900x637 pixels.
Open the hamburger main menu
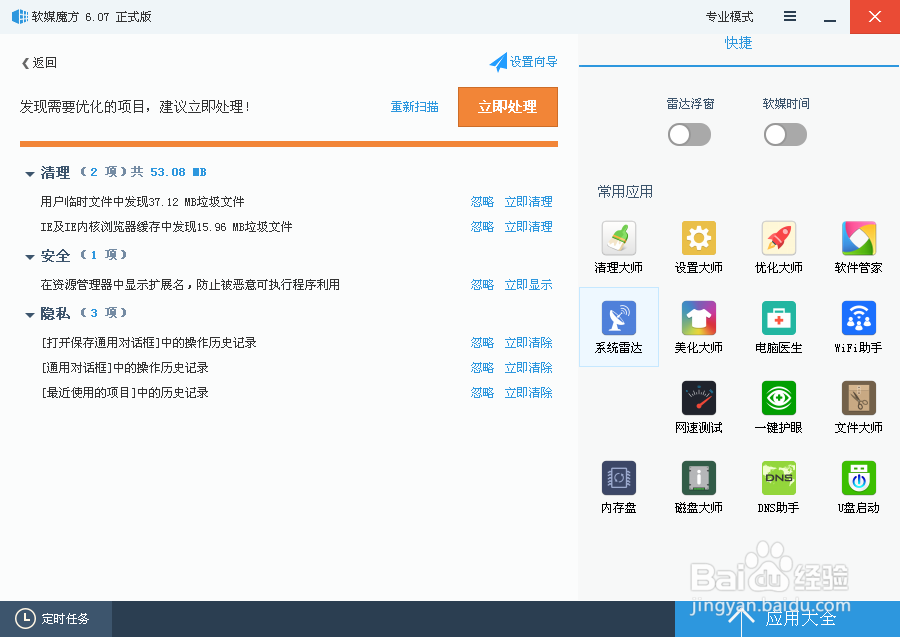790,17
